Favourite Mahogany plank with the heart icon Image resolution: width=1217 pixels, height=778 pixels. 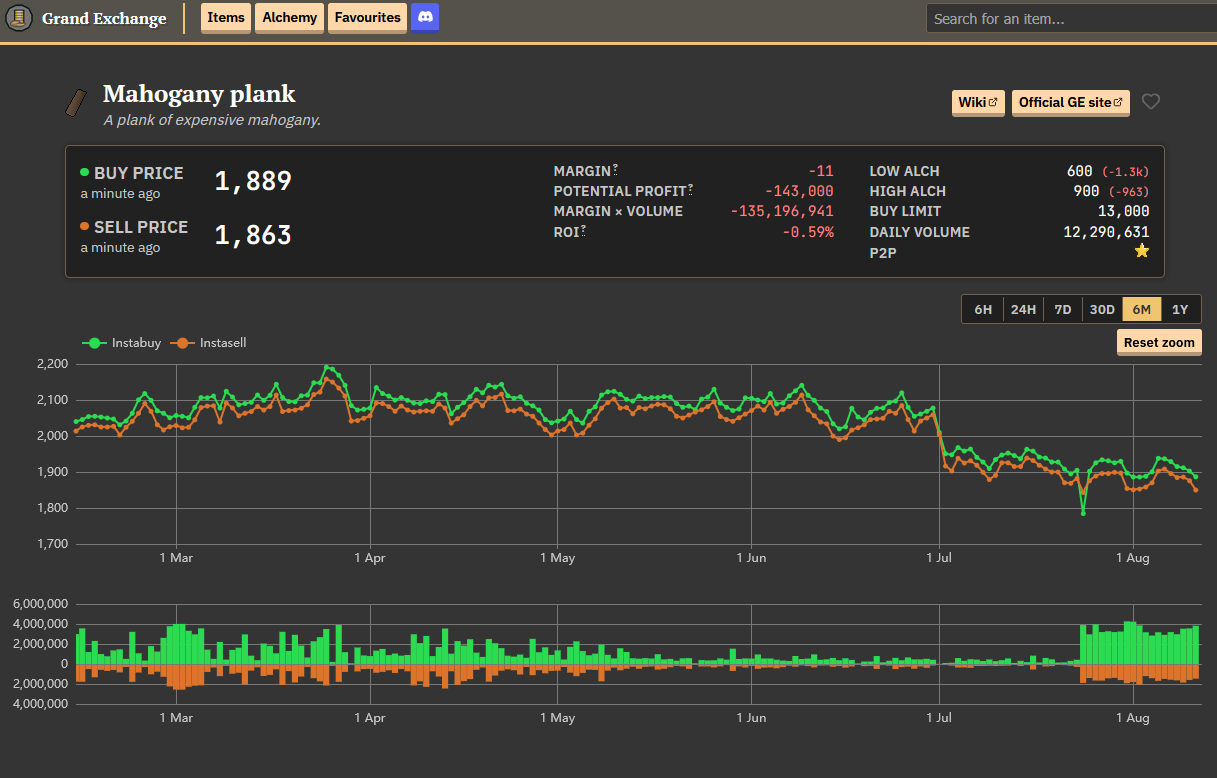click(1151, 101)
